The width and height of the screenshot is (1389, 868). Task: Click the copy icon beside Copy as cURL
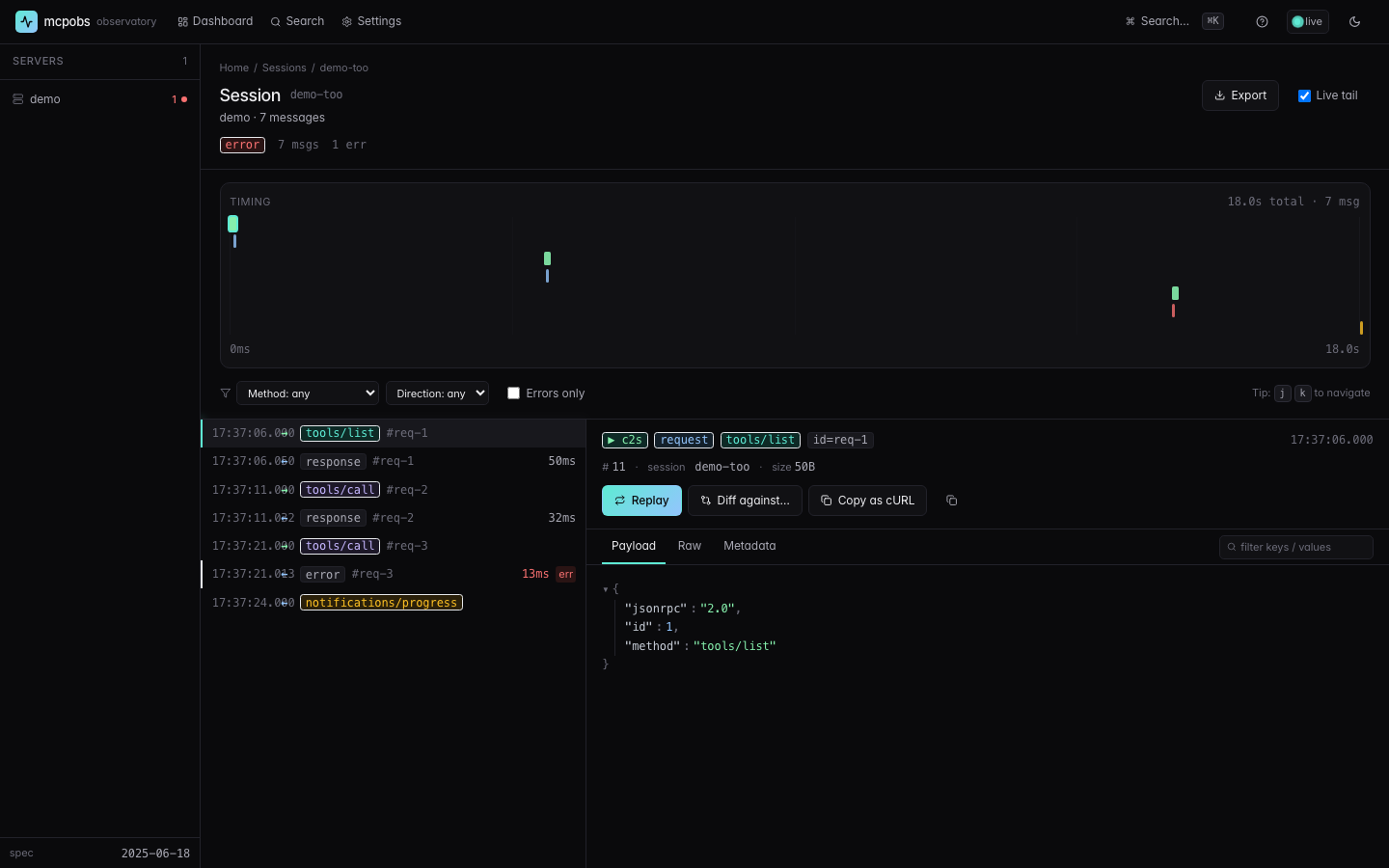[x=951, y=501]
